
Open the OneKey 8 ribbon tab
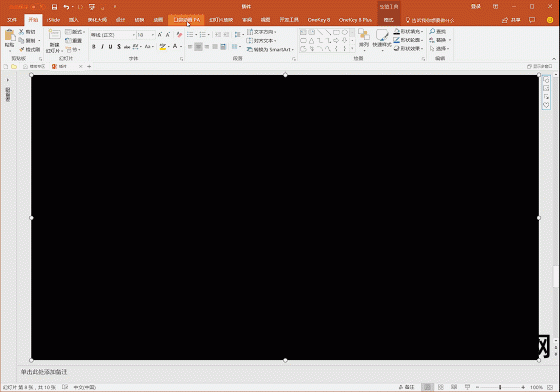click(319, 20)
